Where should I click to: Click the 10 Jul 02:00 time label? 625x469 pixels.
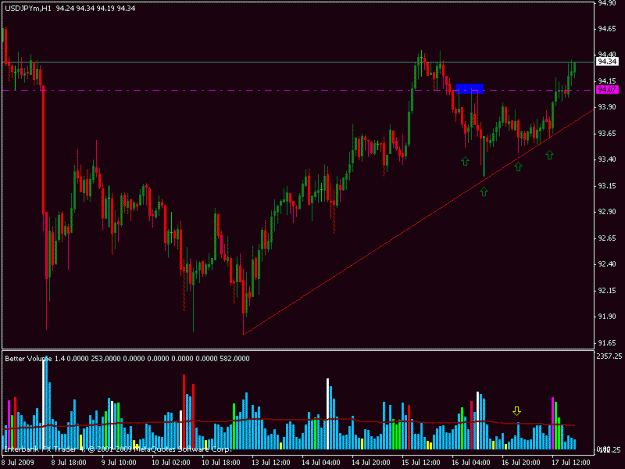pos(171,463)
